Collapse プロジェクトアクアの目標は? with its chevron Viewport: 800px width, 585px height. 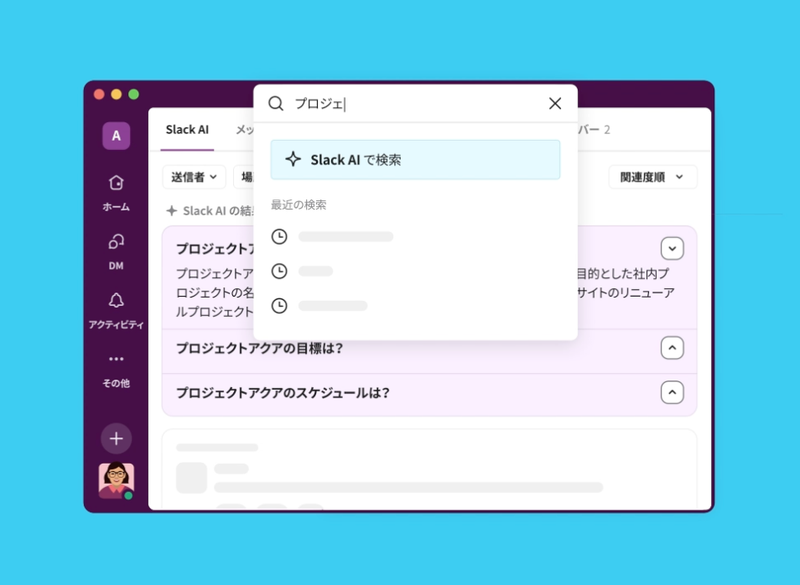pos(671,347)
